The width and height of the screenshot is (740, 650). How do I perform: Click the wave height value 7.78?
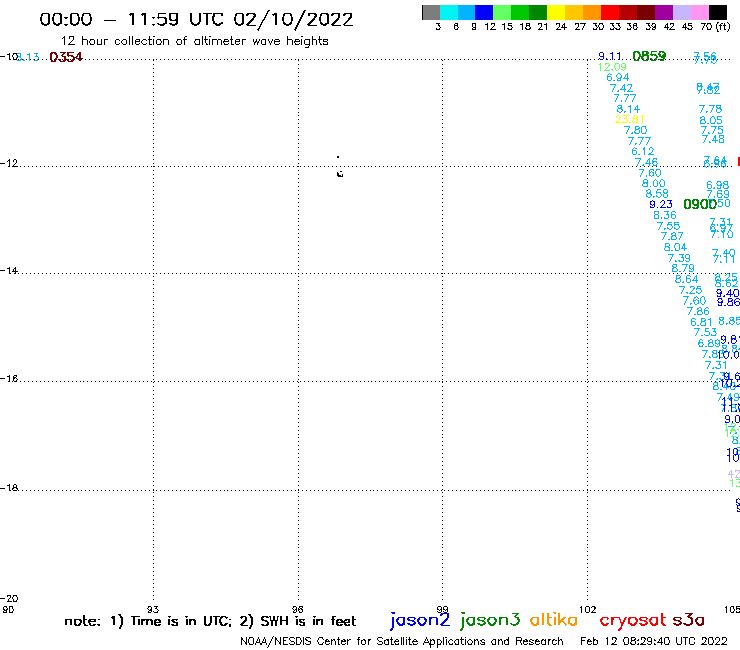710,109
